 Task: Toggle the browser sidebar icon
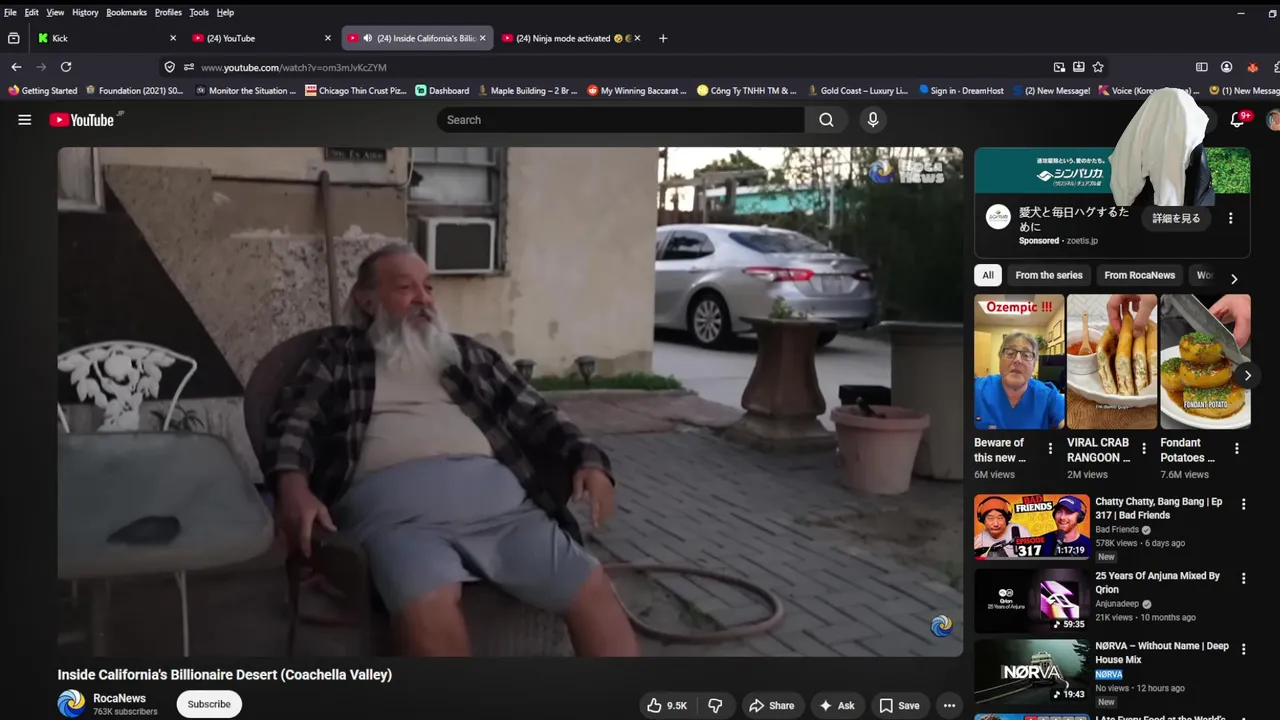[x=1202, y=67]
